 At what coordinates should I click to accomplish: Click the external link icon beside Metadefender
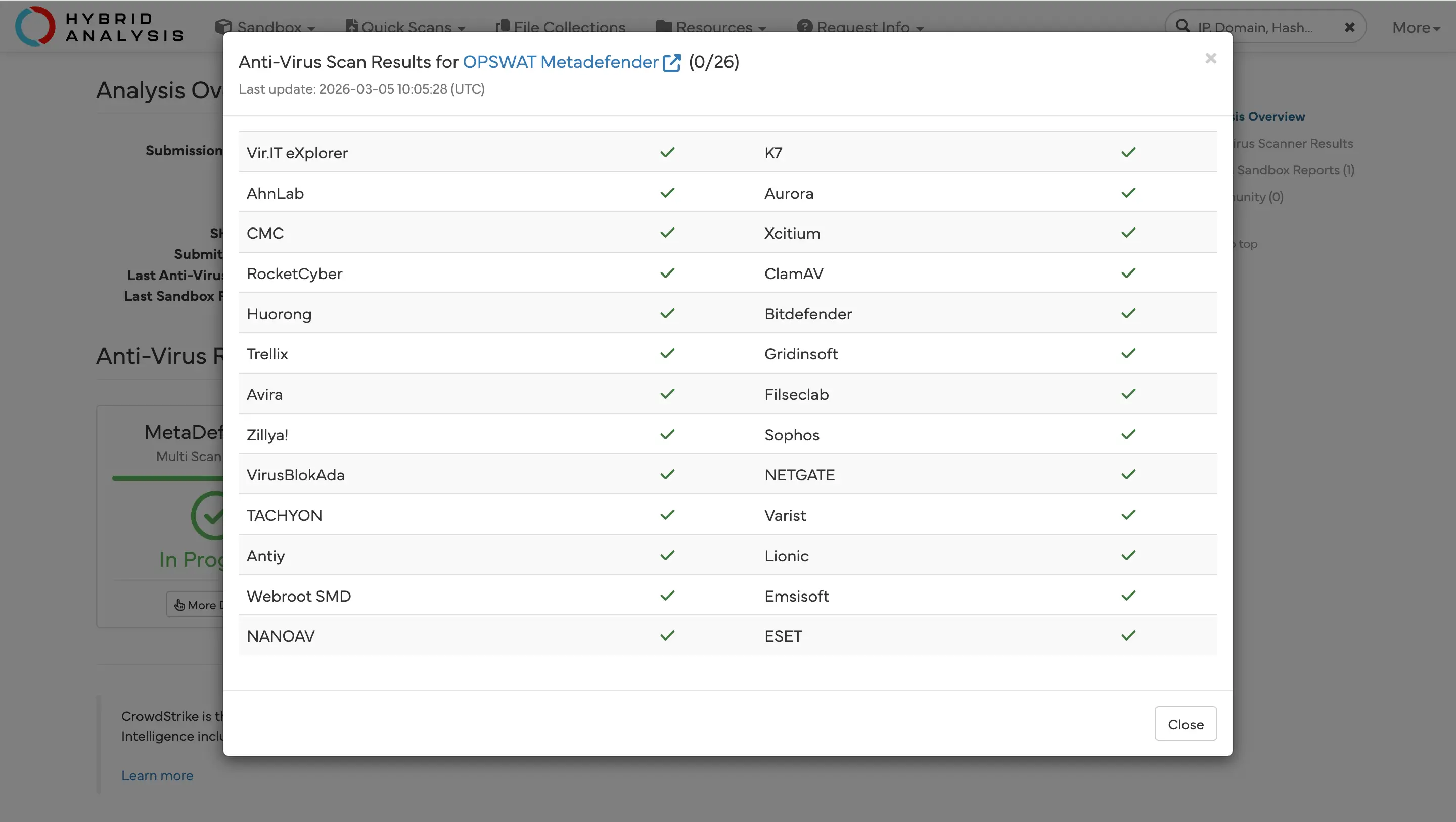(671, 62)
